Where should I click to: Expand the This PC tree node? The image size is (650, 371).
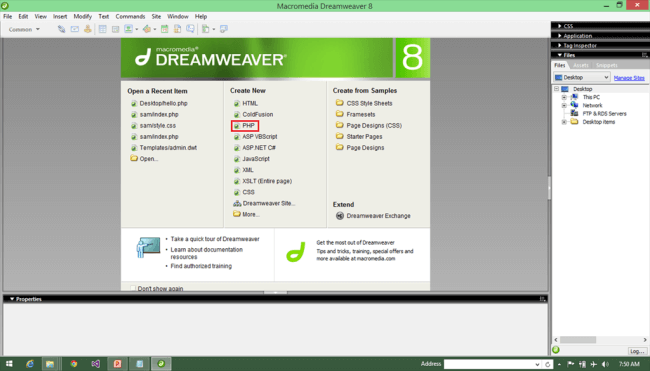click(x=564, y=97)
